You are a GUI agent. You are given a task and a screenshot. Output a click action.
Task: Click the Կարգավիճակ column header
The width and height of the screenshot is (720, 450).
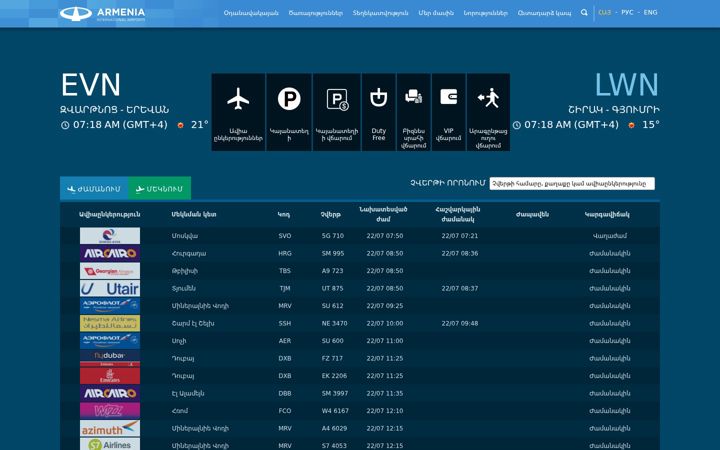(607, 214)
